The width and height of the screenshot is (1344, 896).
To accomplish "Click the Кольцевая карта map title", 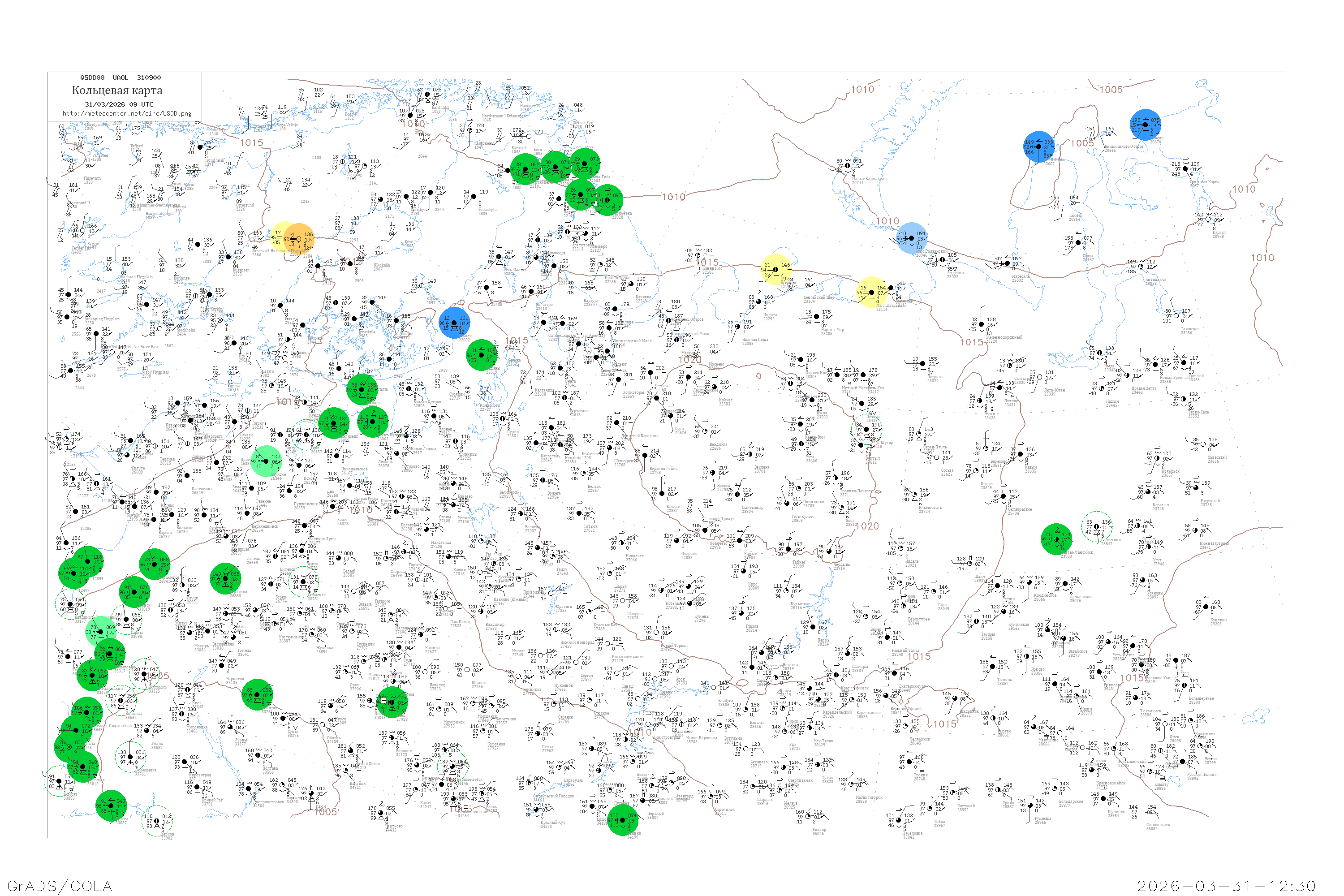I will pyautogui.click(x=117, y=90).
